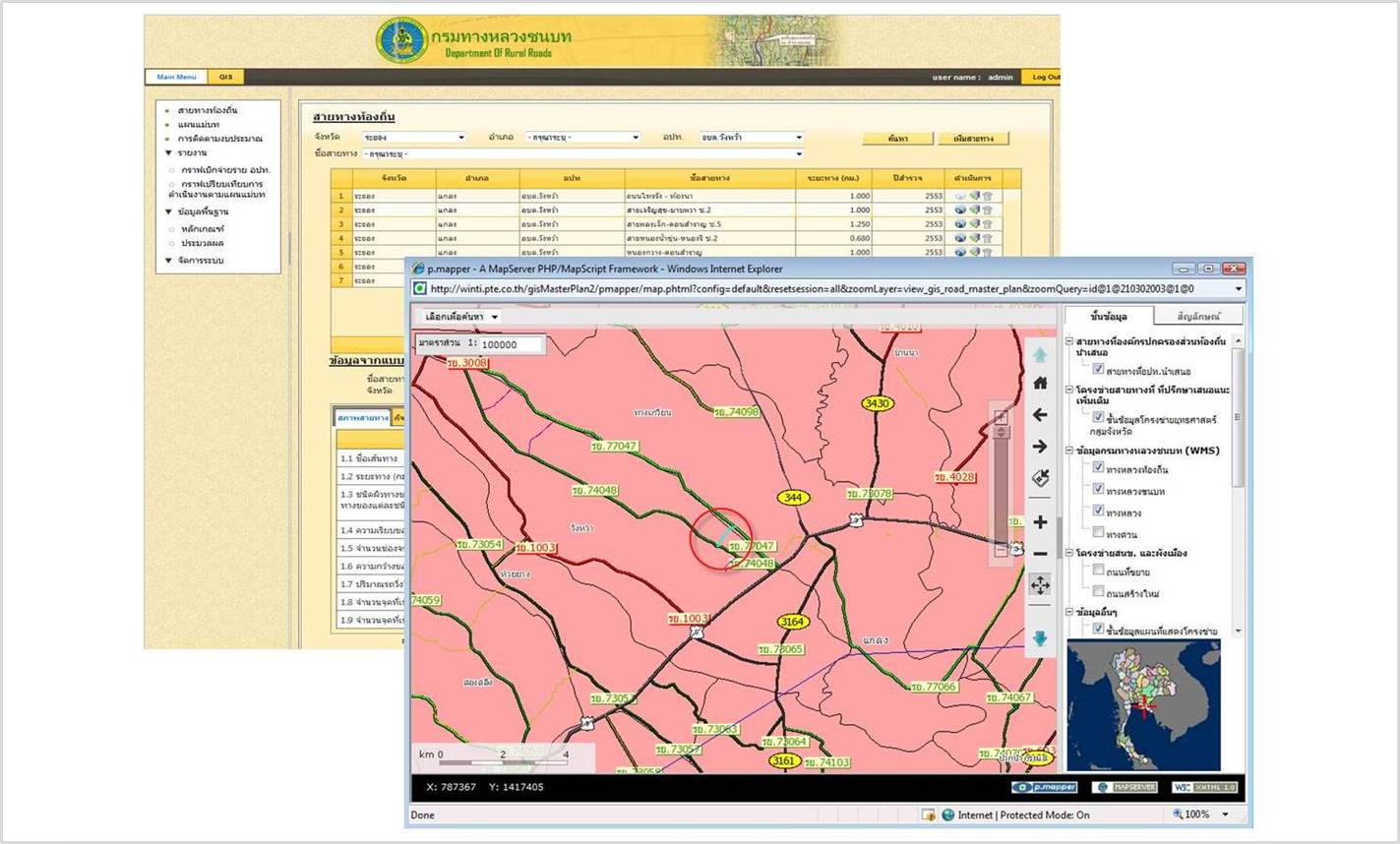Click the trash icon on the first road row
The height and width of the screenshot is (844, 1400).
coord(987,196)
